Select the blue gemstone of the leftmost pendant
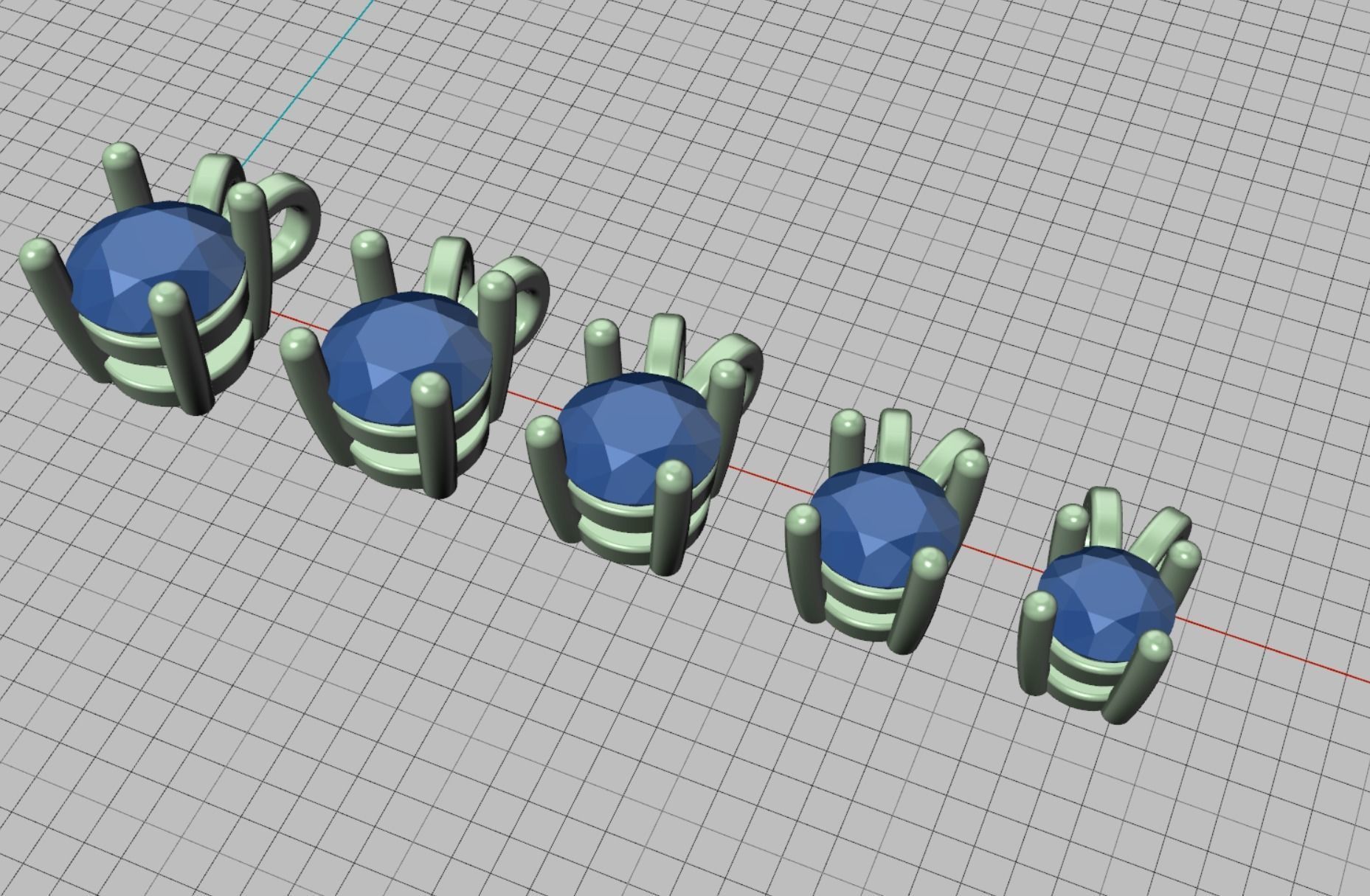The width and height of the screenshot is (1370, 896). point(155,267)
